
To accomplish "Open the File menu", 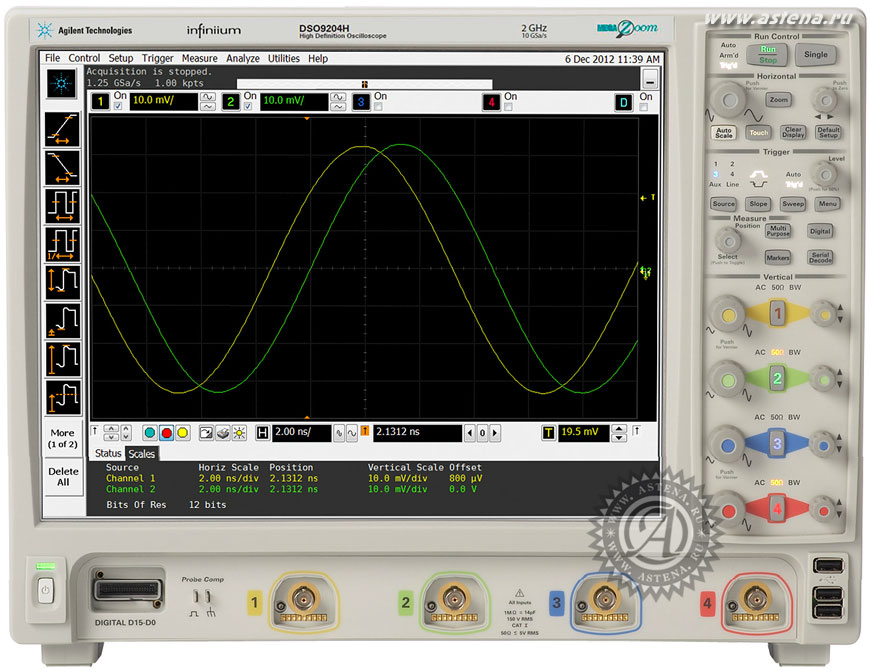I will pyautogui.click(x=53, y=58).
